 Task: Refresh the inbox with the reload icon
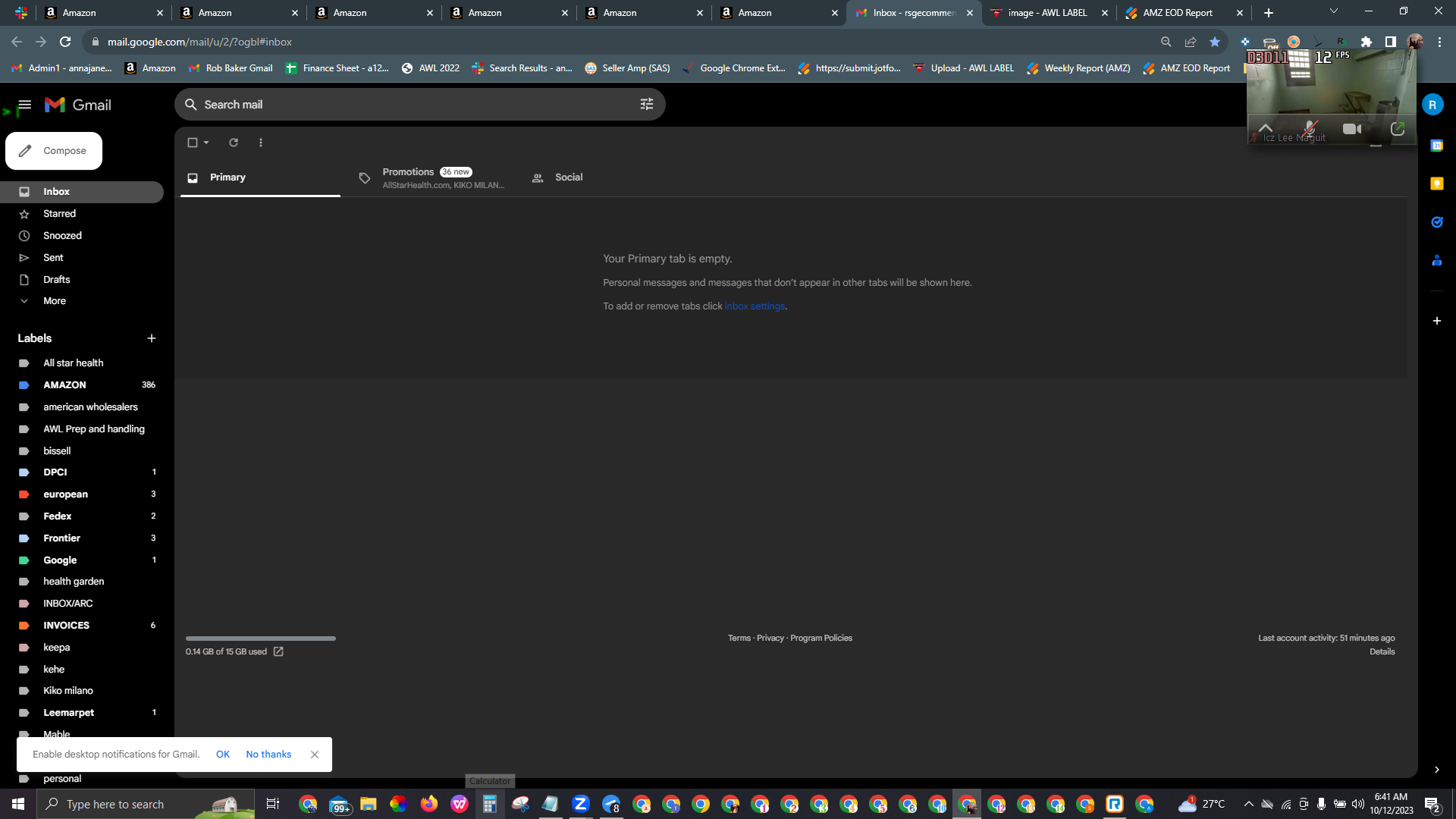234,143
